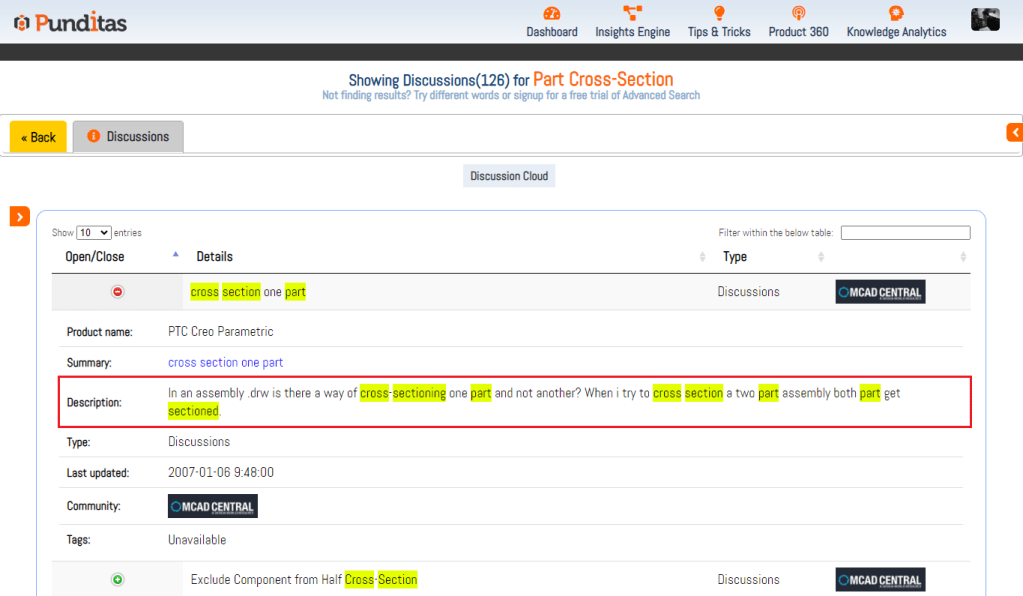
Task: Click the MCAD Central logo in first row
Action: point(880,292)
